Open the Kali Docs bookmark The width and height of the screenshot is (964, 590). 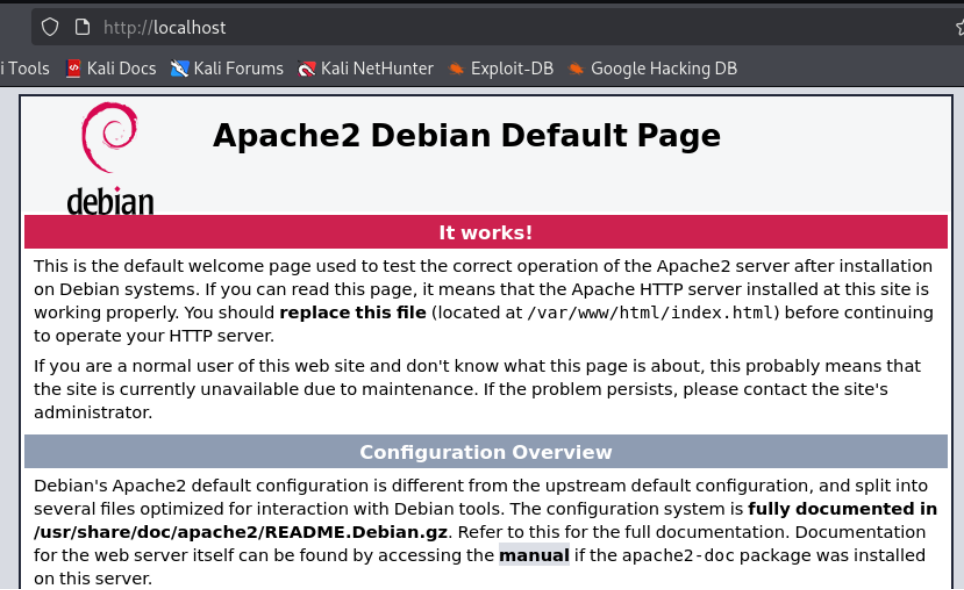(x=111, y=68)
